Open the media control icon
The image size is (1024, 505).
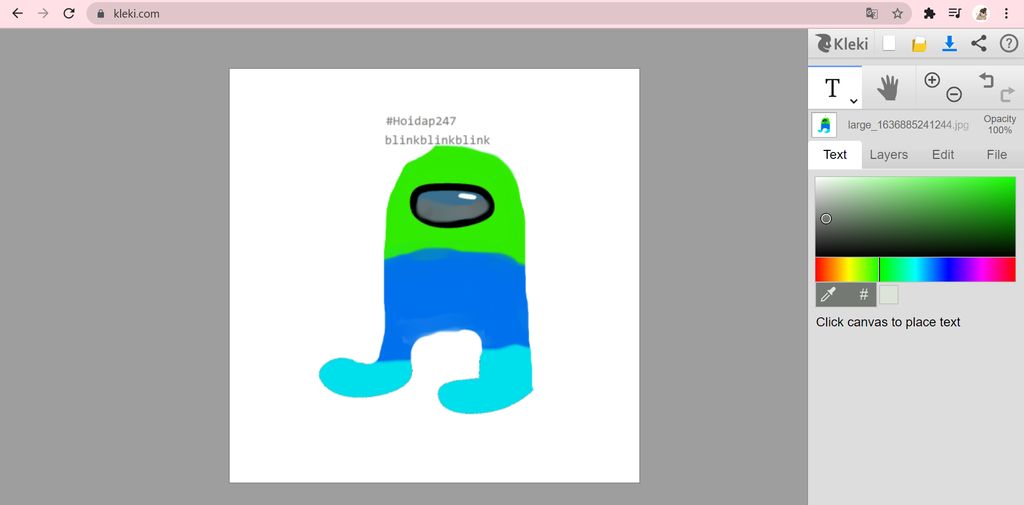tap(955, 13)
